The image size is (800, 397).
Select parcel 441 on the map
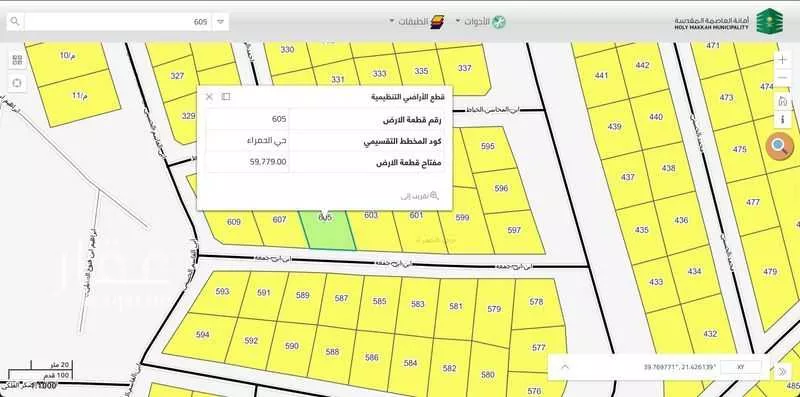pos(602,76)
